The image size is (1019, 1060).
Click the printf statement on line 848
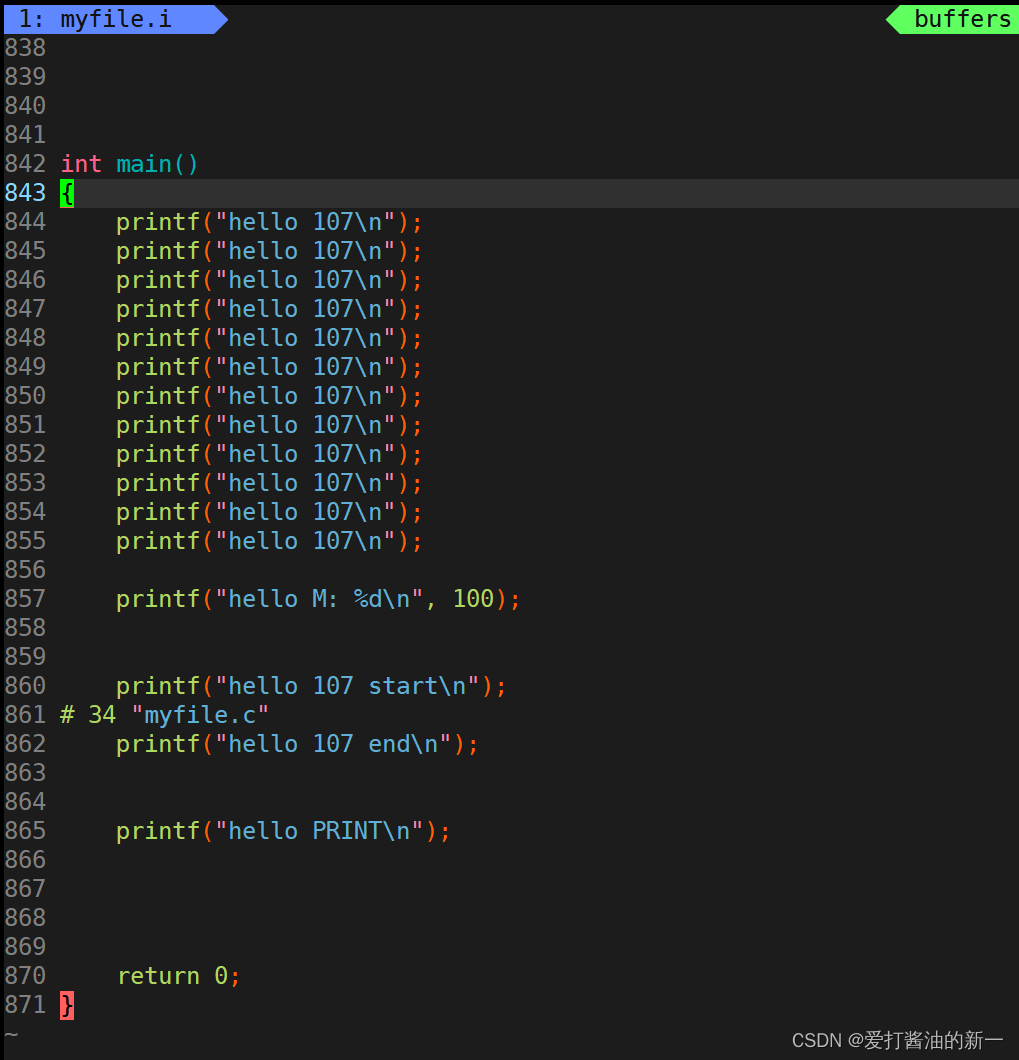click(269, 339)
